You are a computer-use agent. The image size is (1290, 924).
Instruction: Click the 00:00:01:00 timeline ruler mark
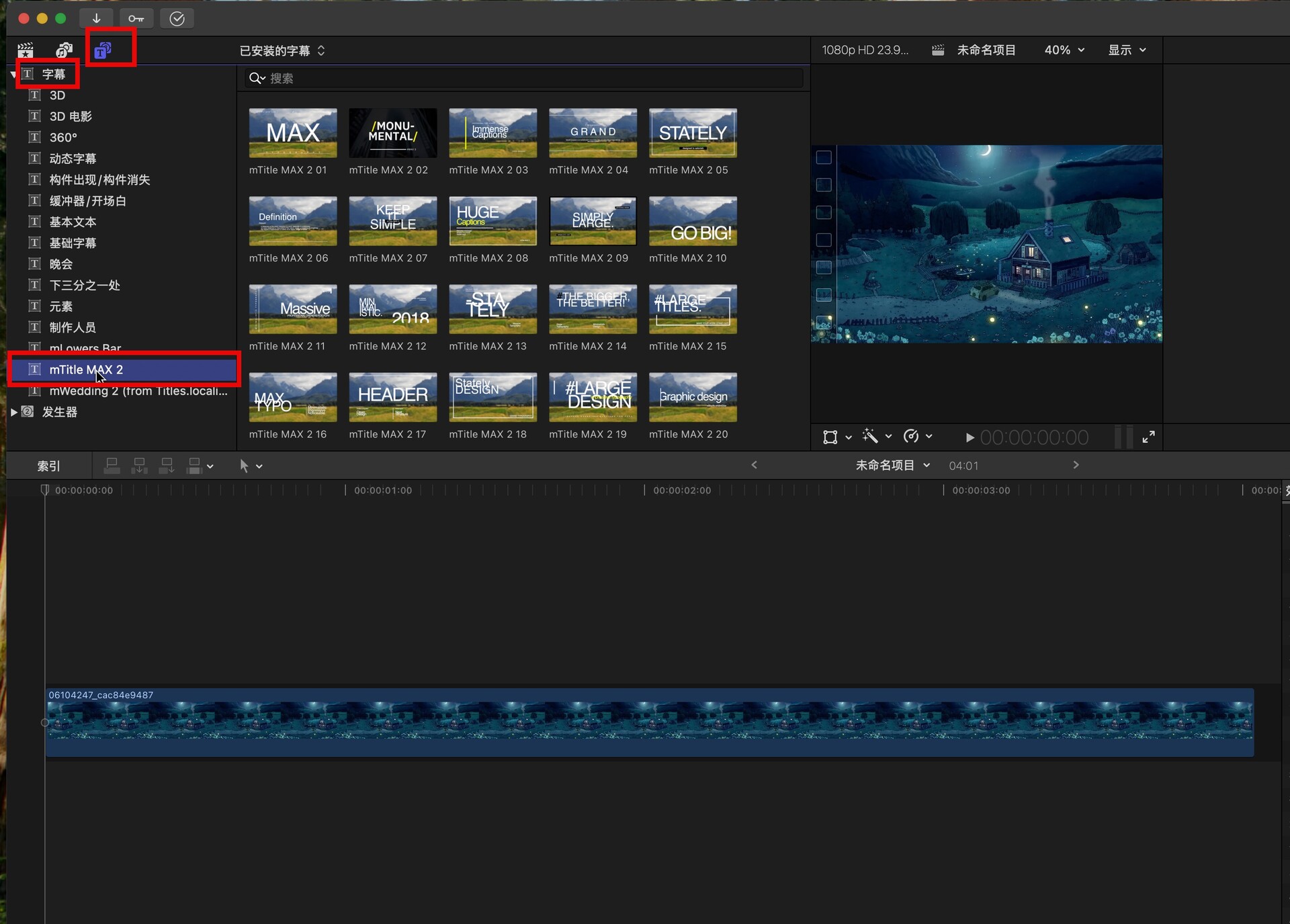tap(383, 491)
